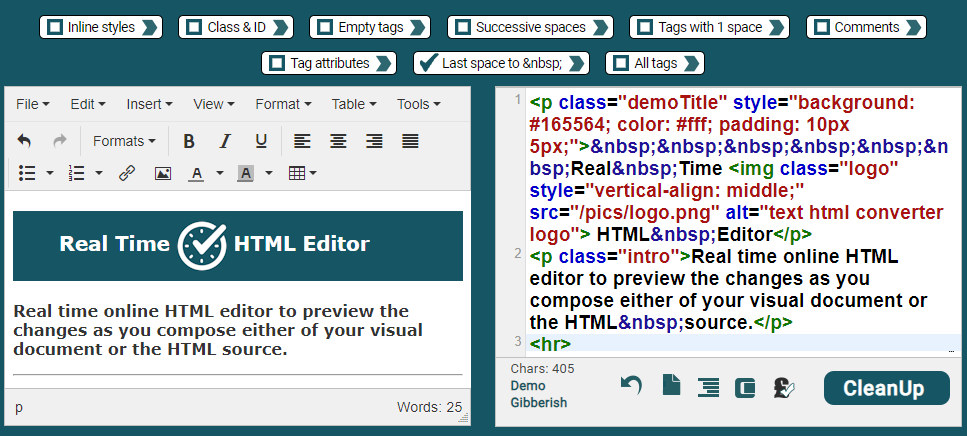
Task: Check the Comments removal option
Action: point(822,27)
